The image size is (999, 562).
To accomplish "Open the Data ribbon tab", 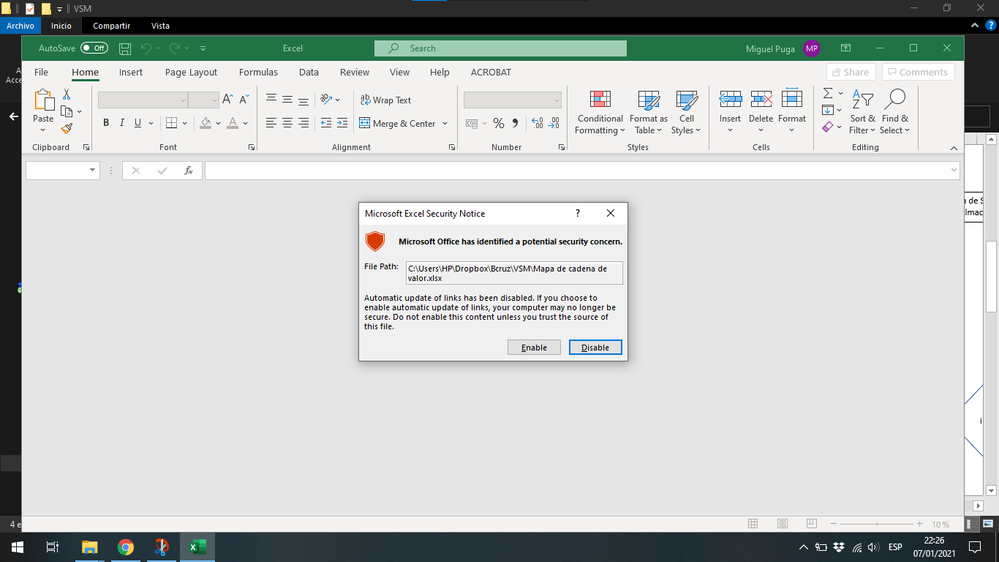I will pyautogui.click(x=308, y=72).
